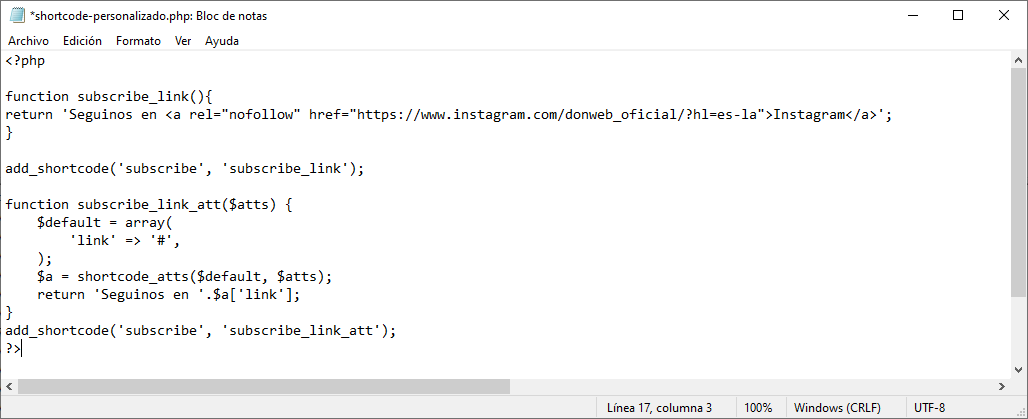
Task: Click the horizontal scrollbar left arrow
Action: point(9,386)
